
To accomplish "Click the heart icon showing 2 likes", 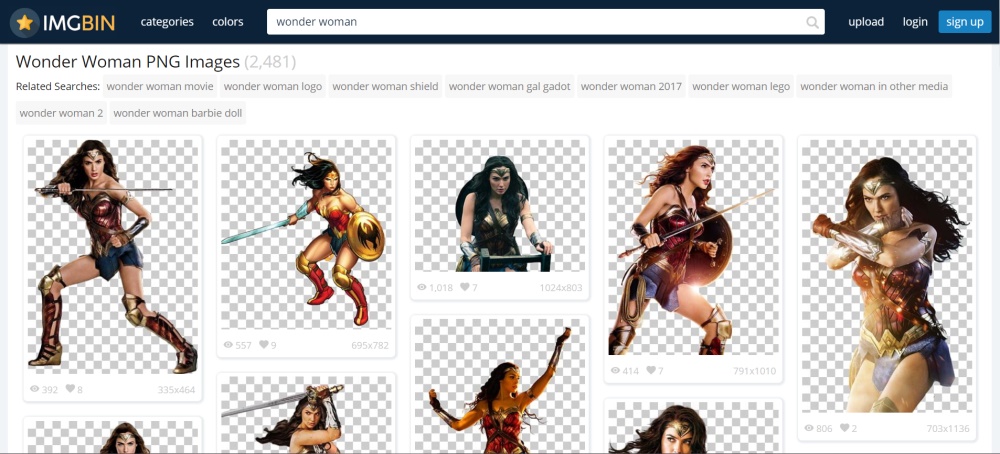I will [844, 428].
